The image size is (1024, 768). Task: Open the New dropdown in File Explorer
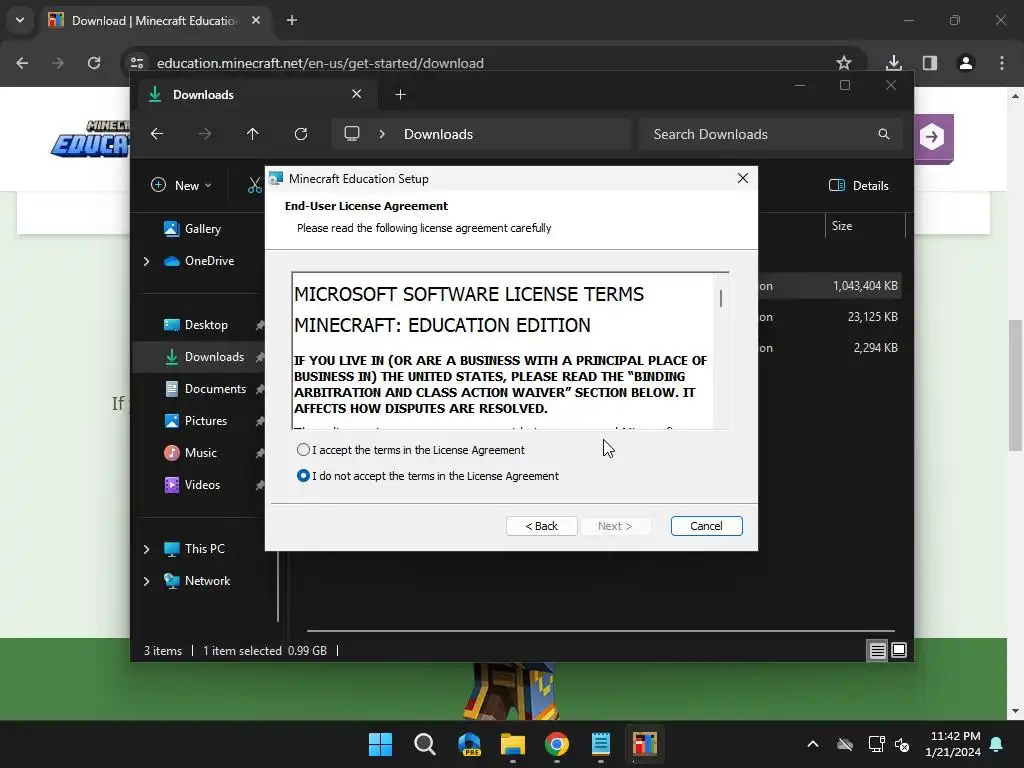[182, 185]
